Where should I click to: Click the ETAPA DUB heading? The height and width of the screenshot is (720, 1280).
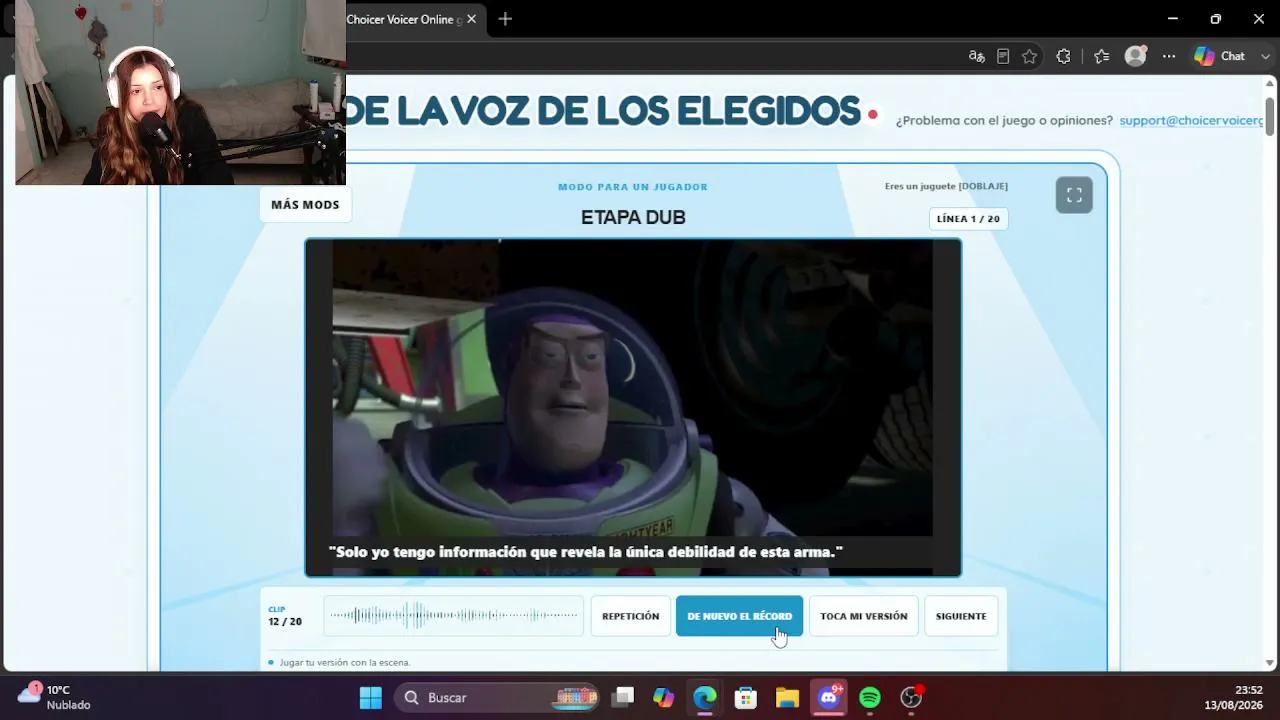click(633, 218)
